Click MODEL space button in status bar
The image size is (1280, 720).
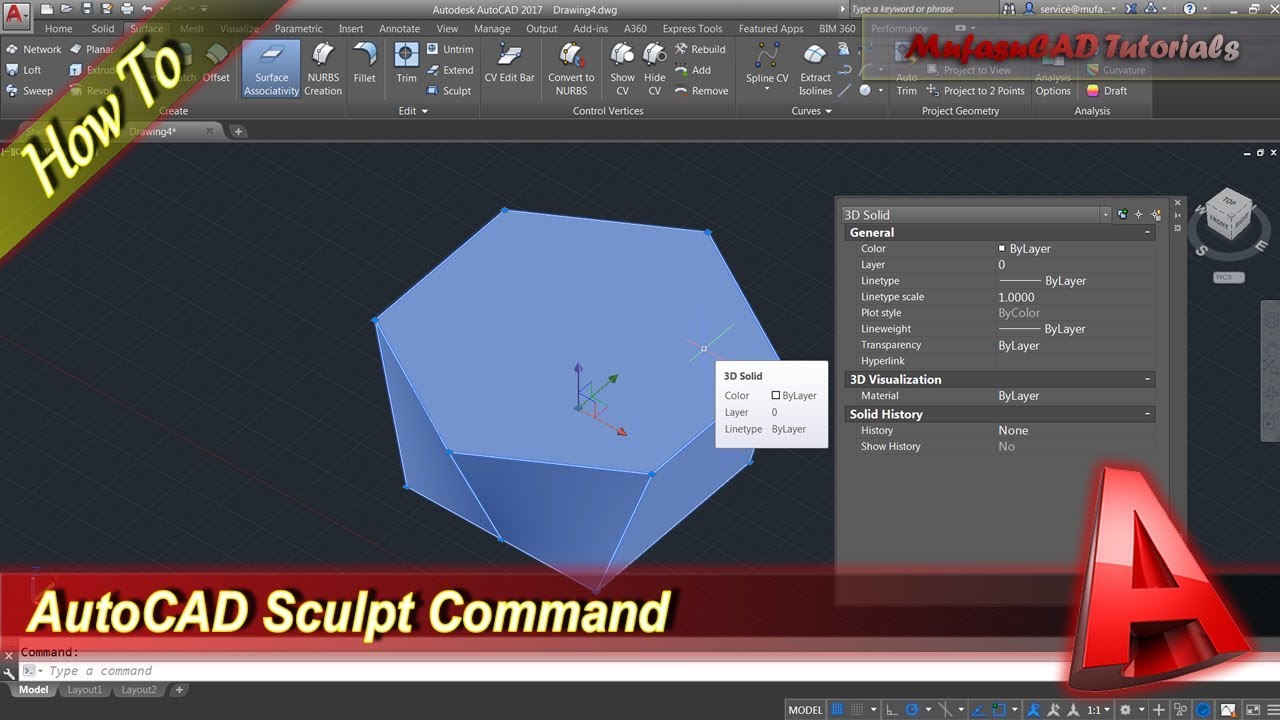(x=805, y=710)
